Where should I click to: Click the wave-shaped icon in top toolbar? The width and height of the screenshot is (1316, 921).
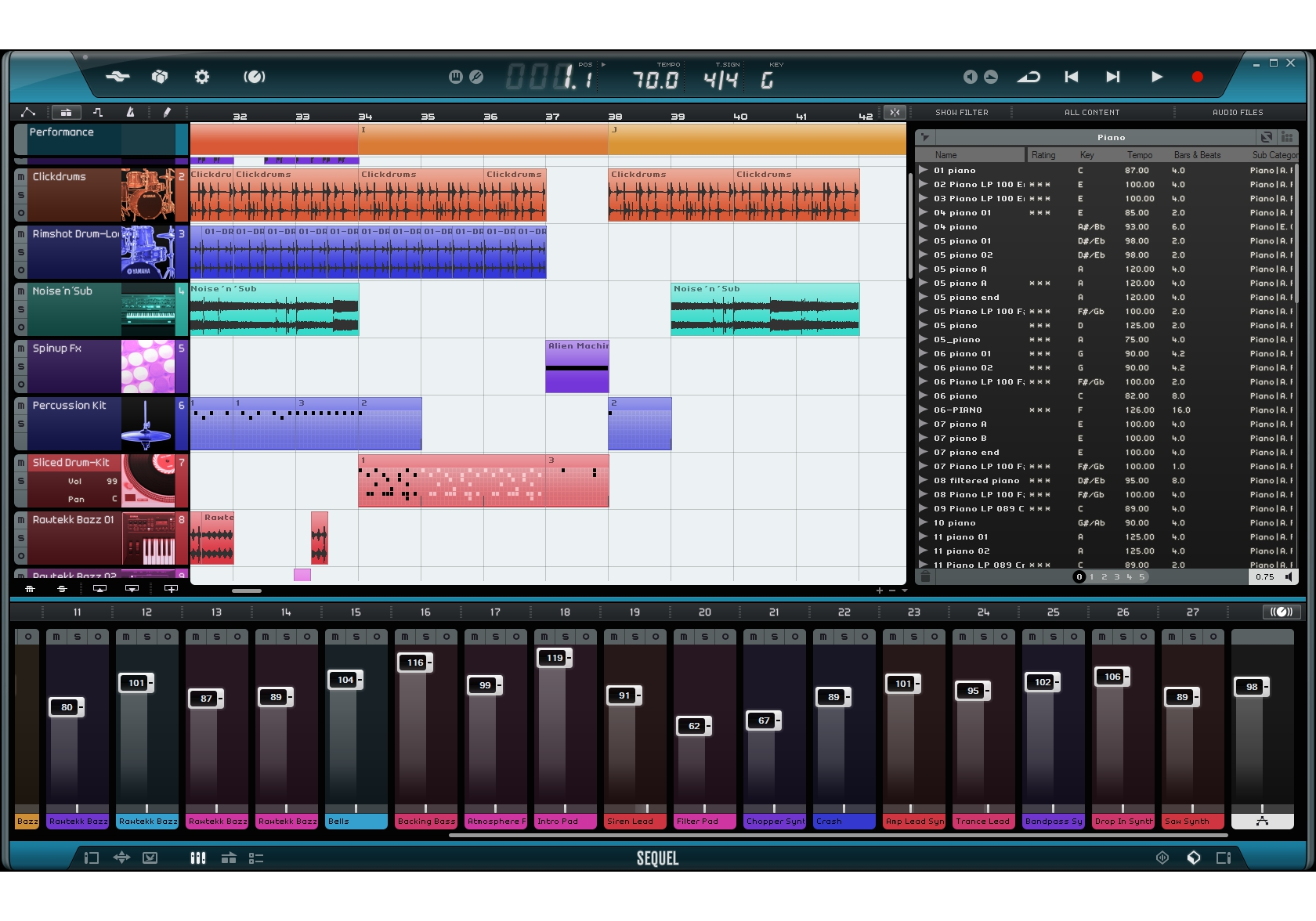click(117, 77)
